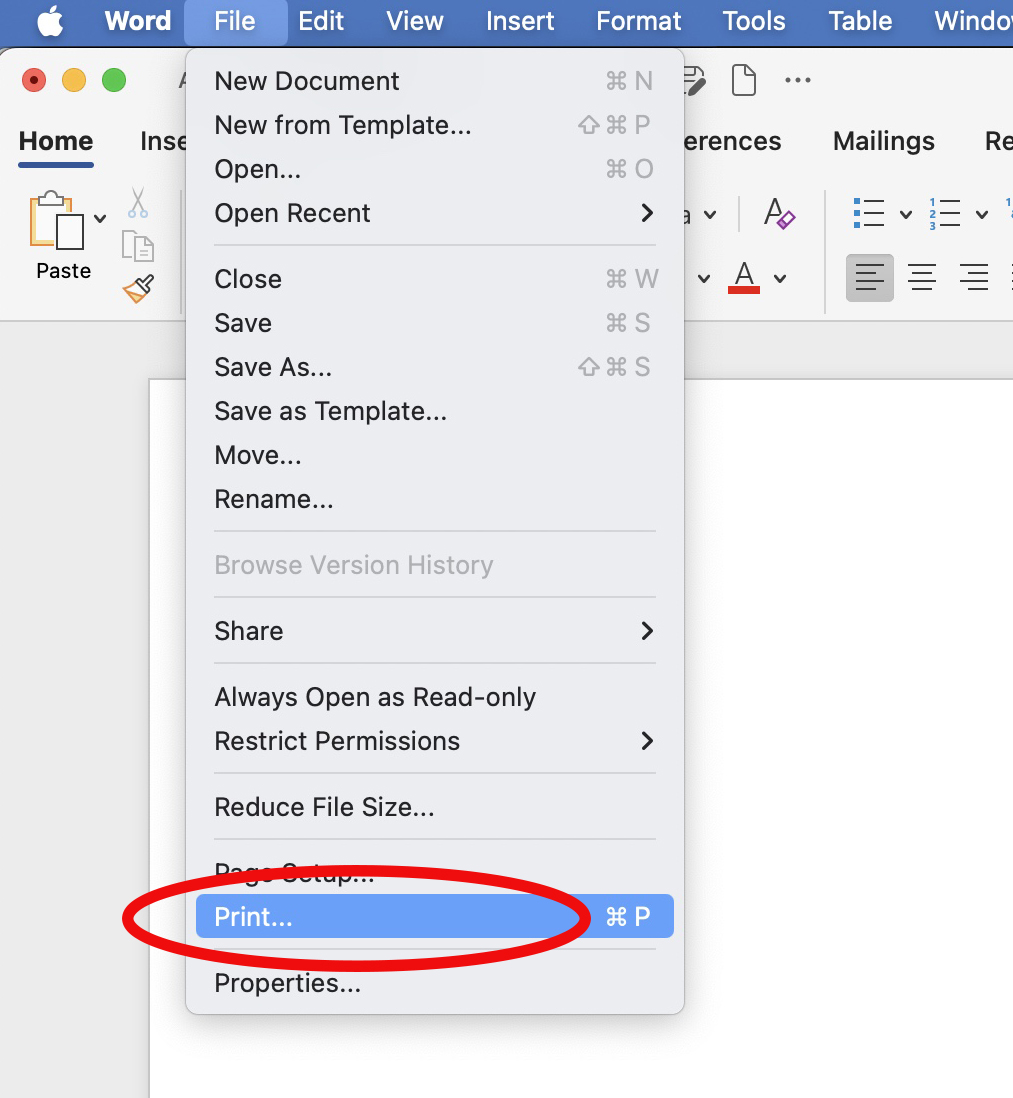The image size is (1013, 1098).
Task: Toggle align right for paragraph
Action: click(x=972, y=277)
